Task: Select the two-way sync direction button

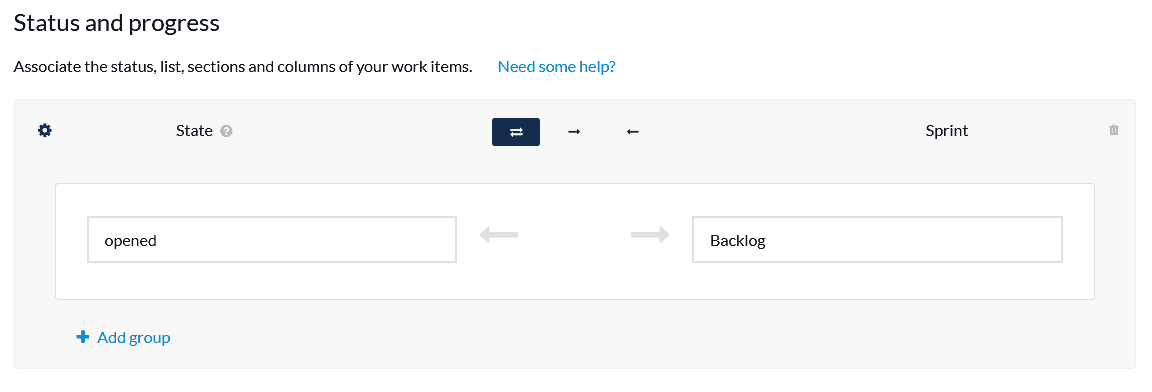Action: pos(516,132)
